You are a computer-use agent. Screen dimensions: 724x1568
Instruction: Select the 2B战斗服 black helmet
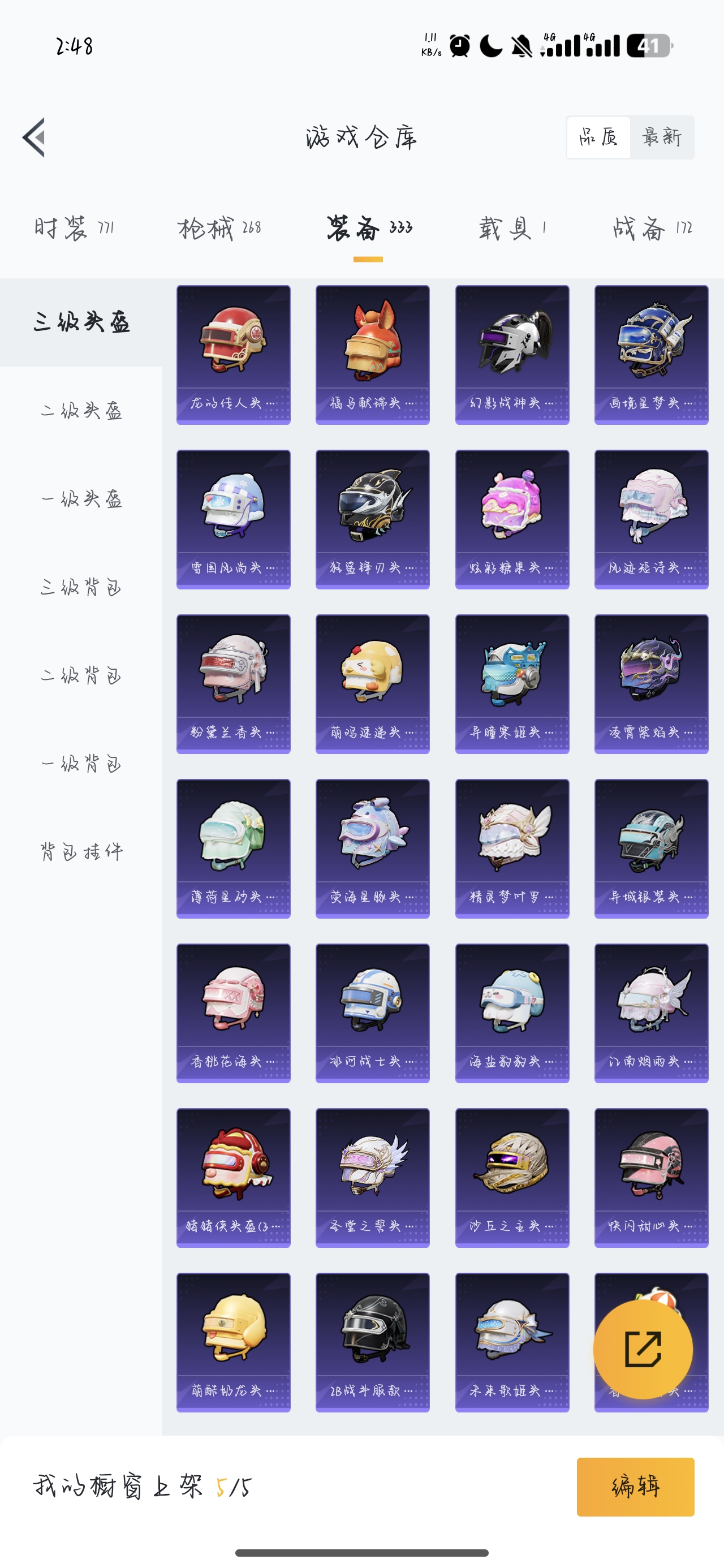coord(373,1342)
